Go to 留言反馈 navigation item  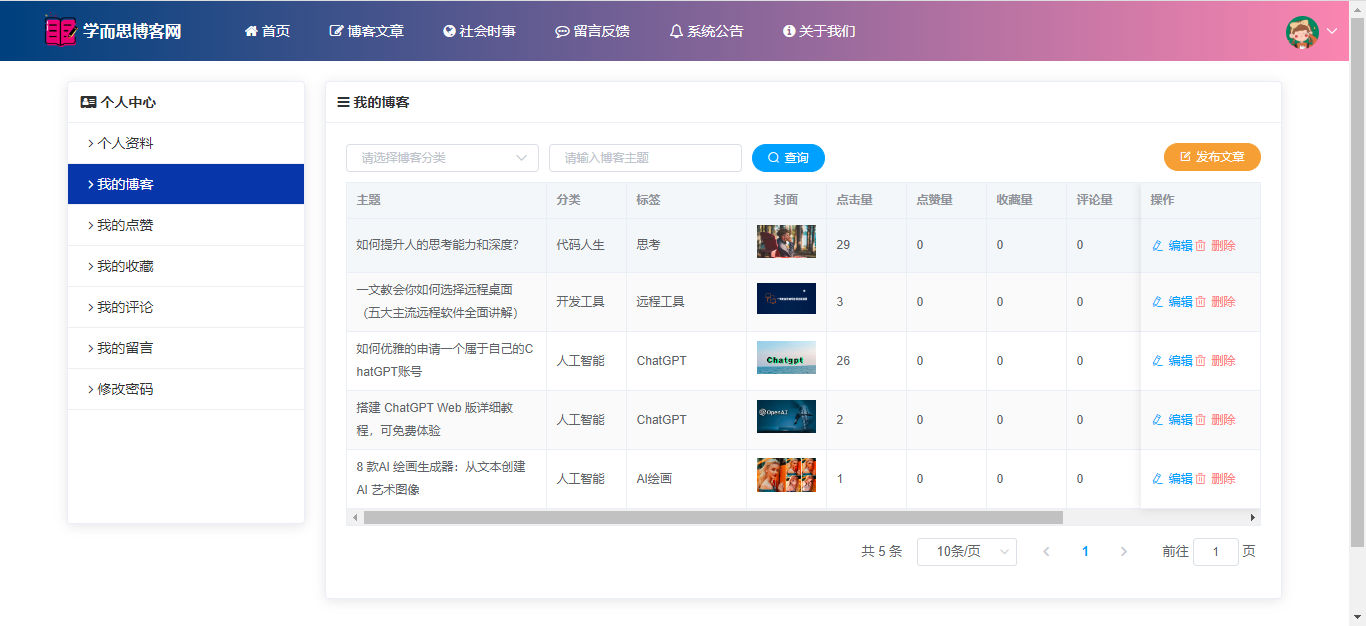592,31
